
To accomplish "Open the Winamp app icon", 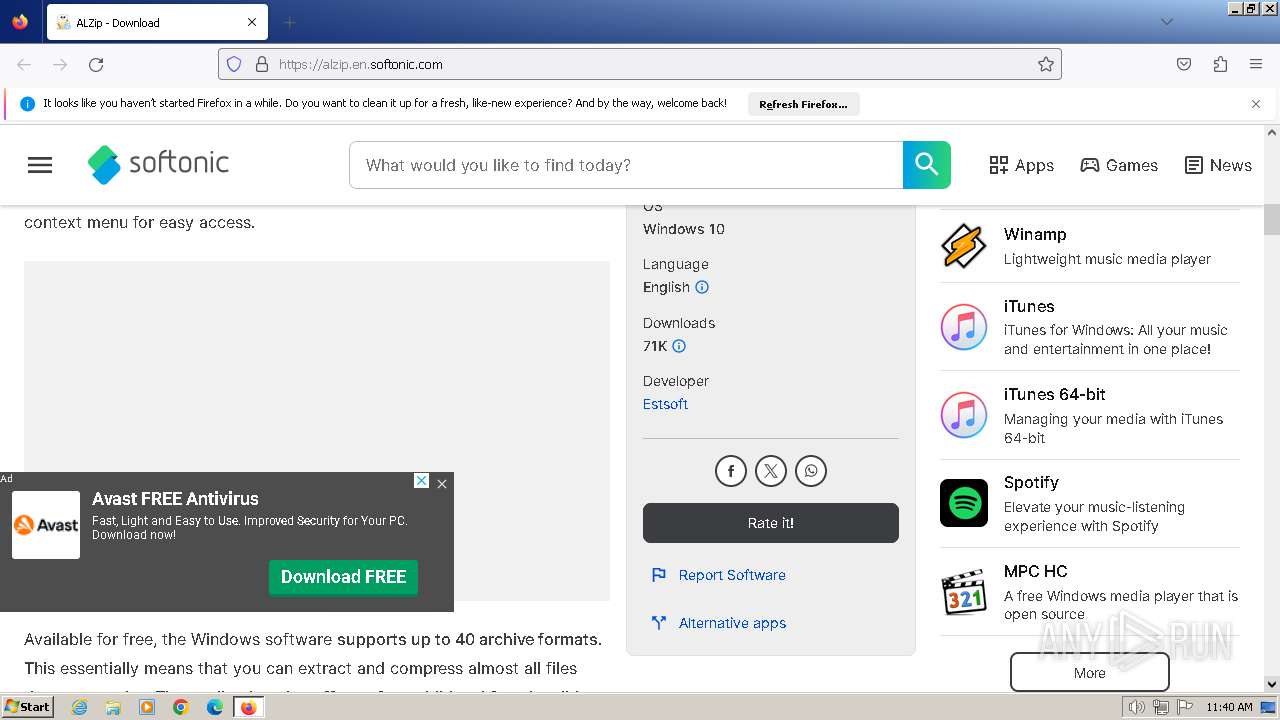I will click(964, 246).
